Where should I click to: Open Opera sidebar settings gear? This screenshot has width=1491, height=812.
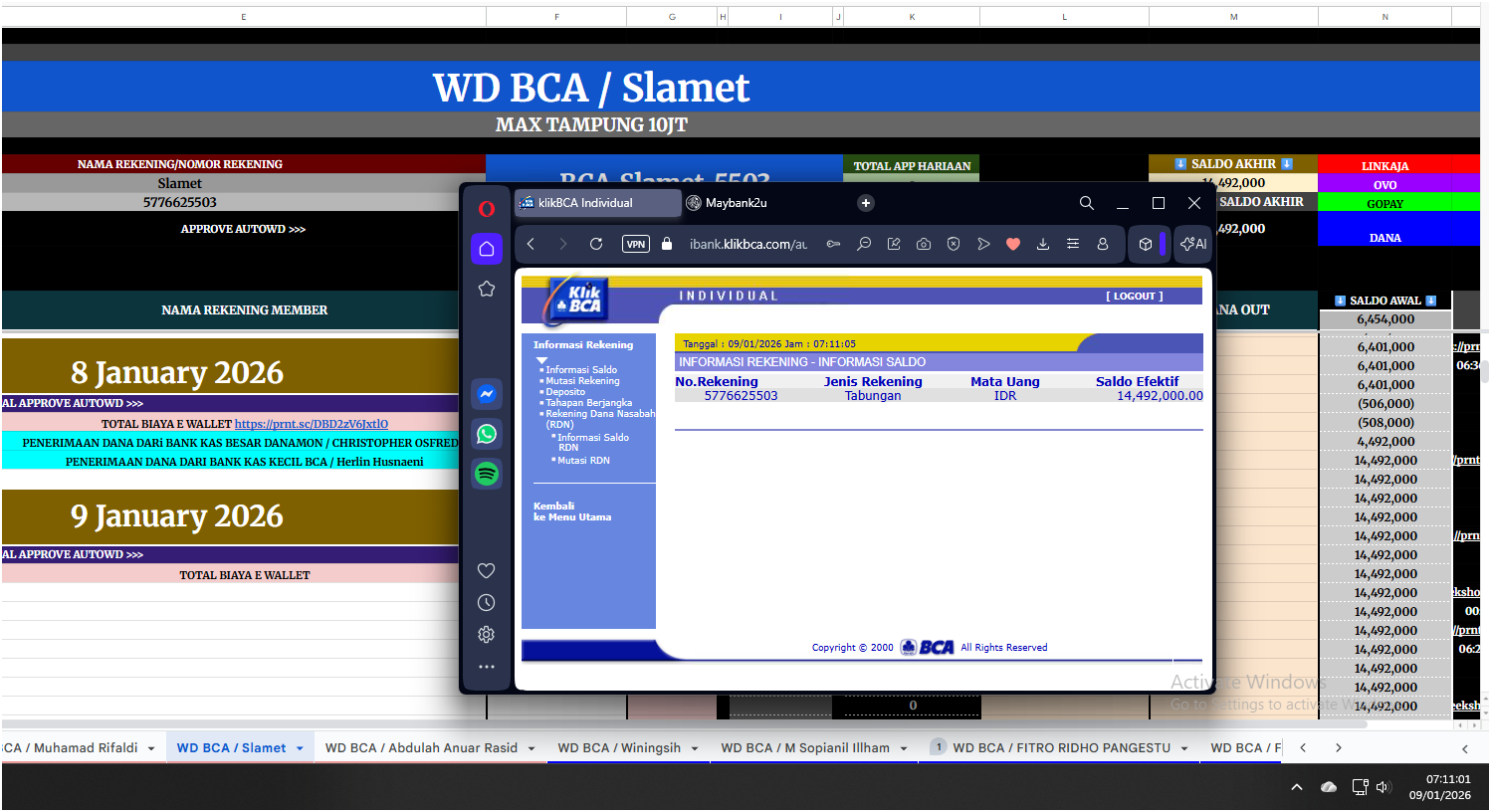point(487,634)
